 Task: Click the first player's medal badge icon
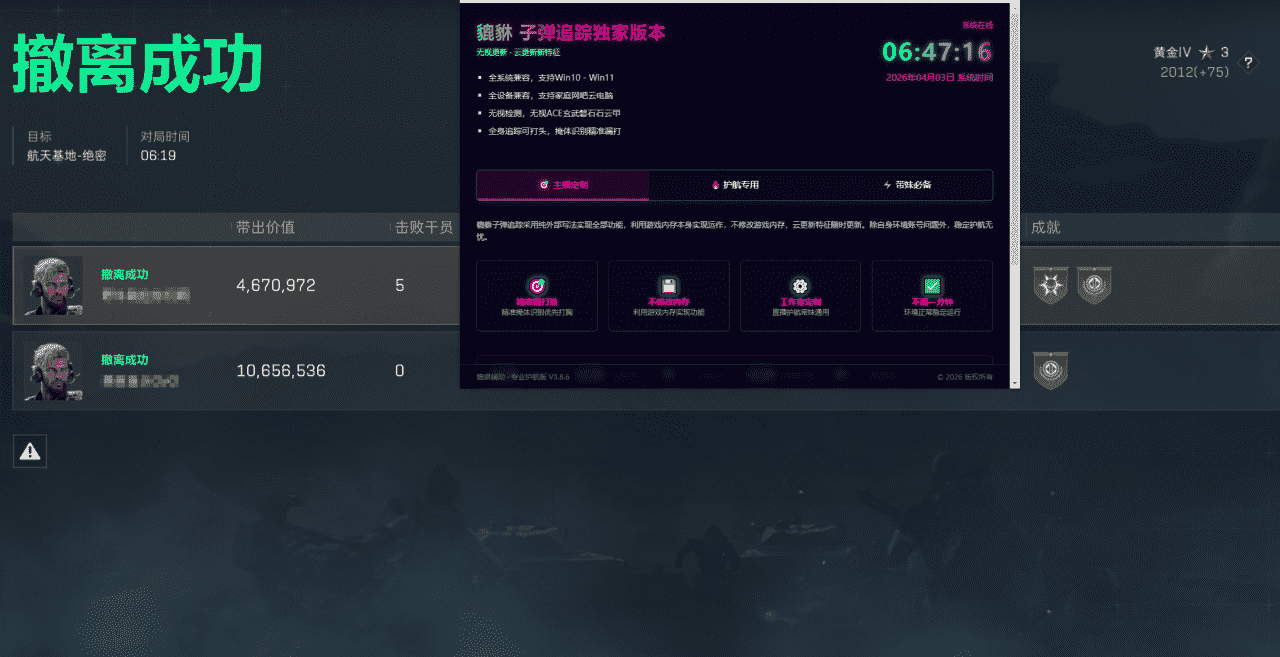1051,286
